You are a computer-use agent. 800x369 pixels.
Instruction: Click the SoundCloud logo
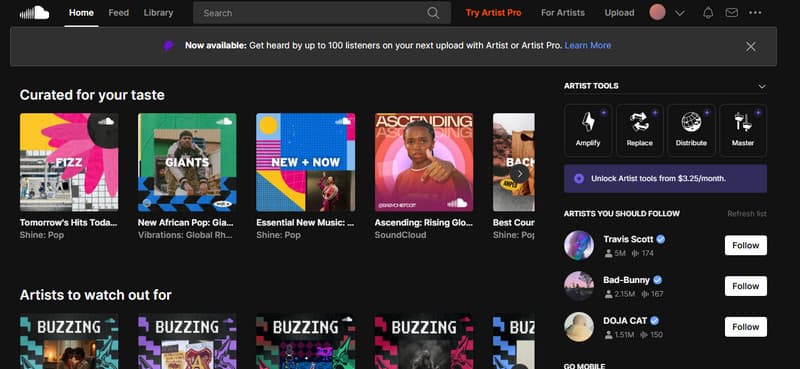click(34, 13)
